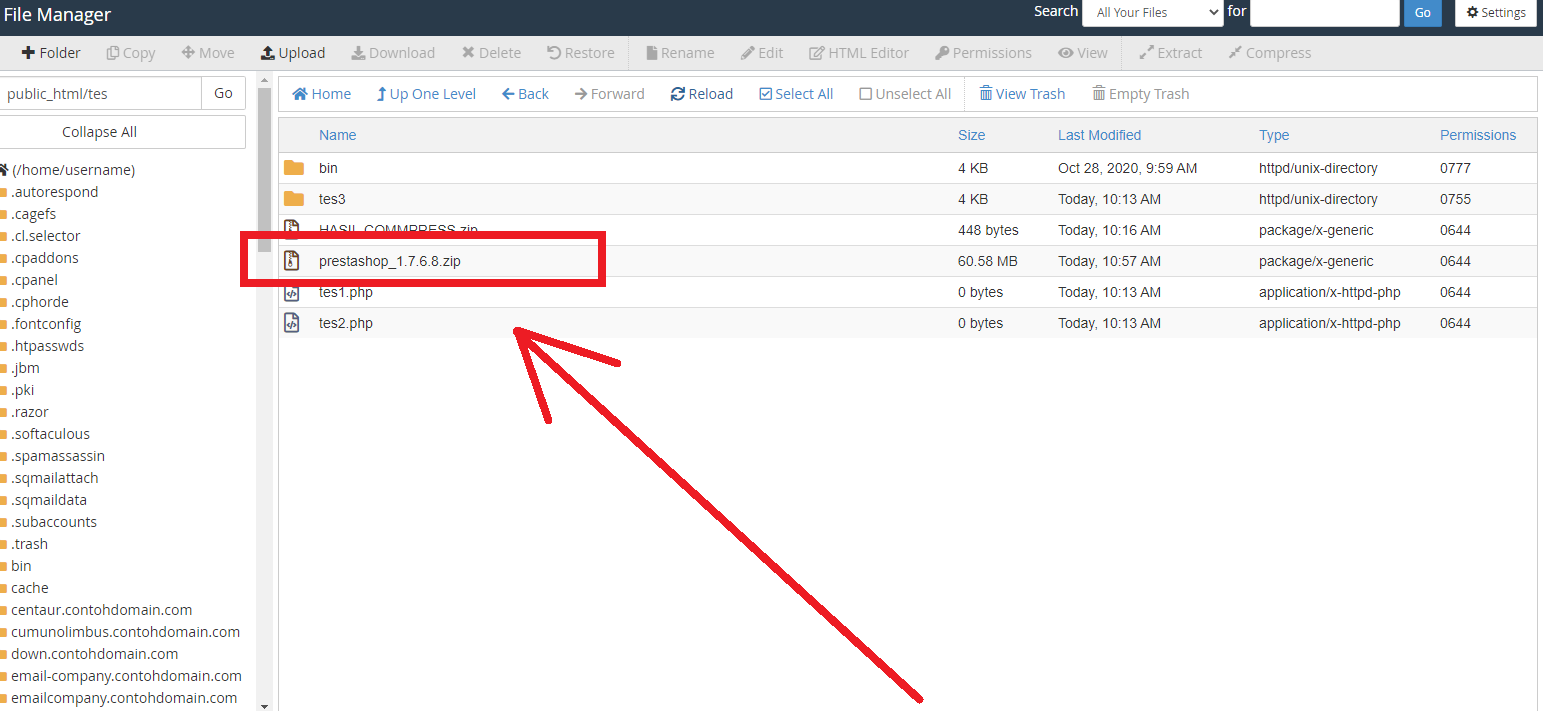Click the public_html/tes path input field

100,94
